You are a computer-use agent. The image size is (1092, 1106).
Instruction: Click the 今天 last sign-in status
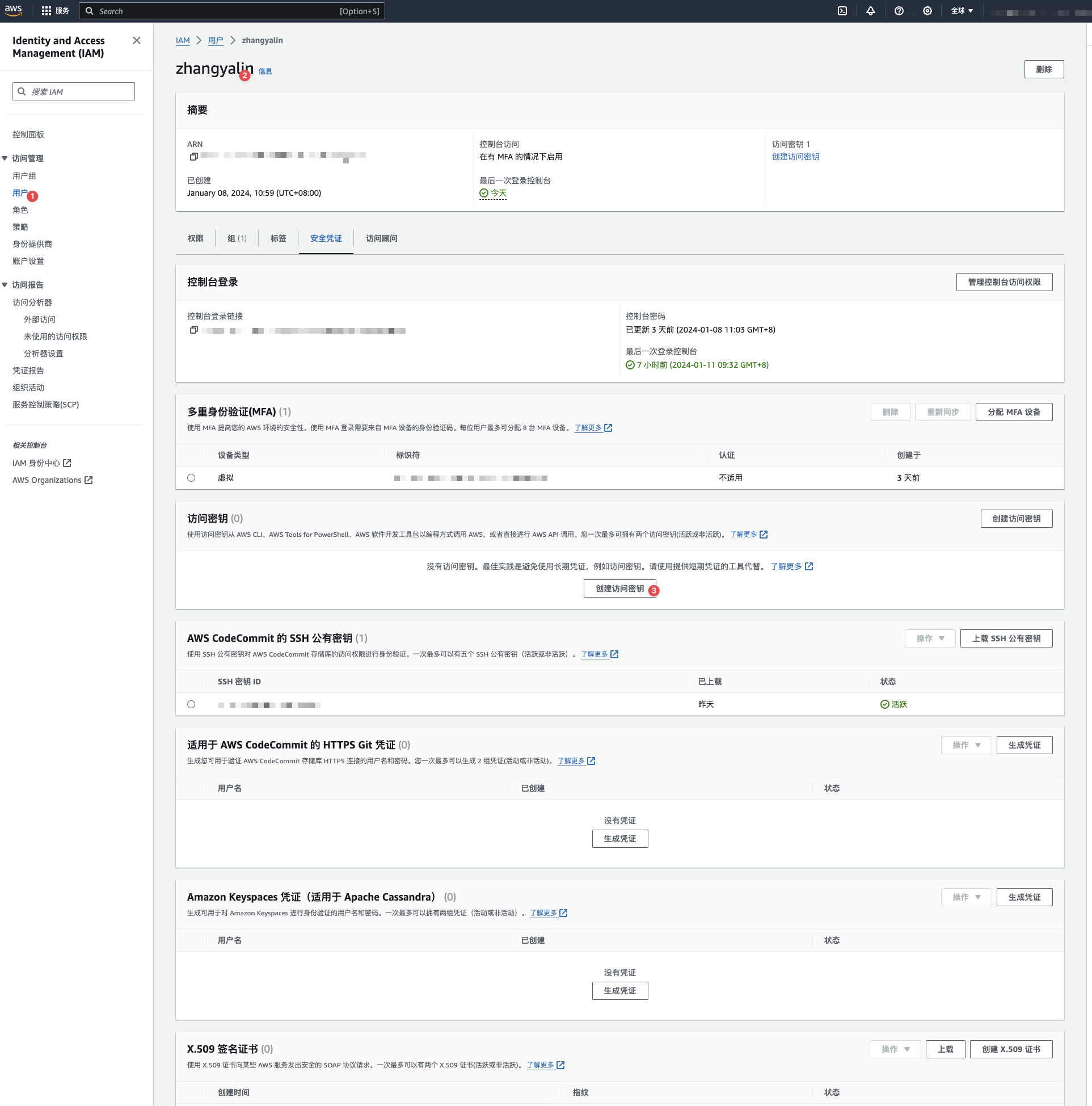click(494, 193)
